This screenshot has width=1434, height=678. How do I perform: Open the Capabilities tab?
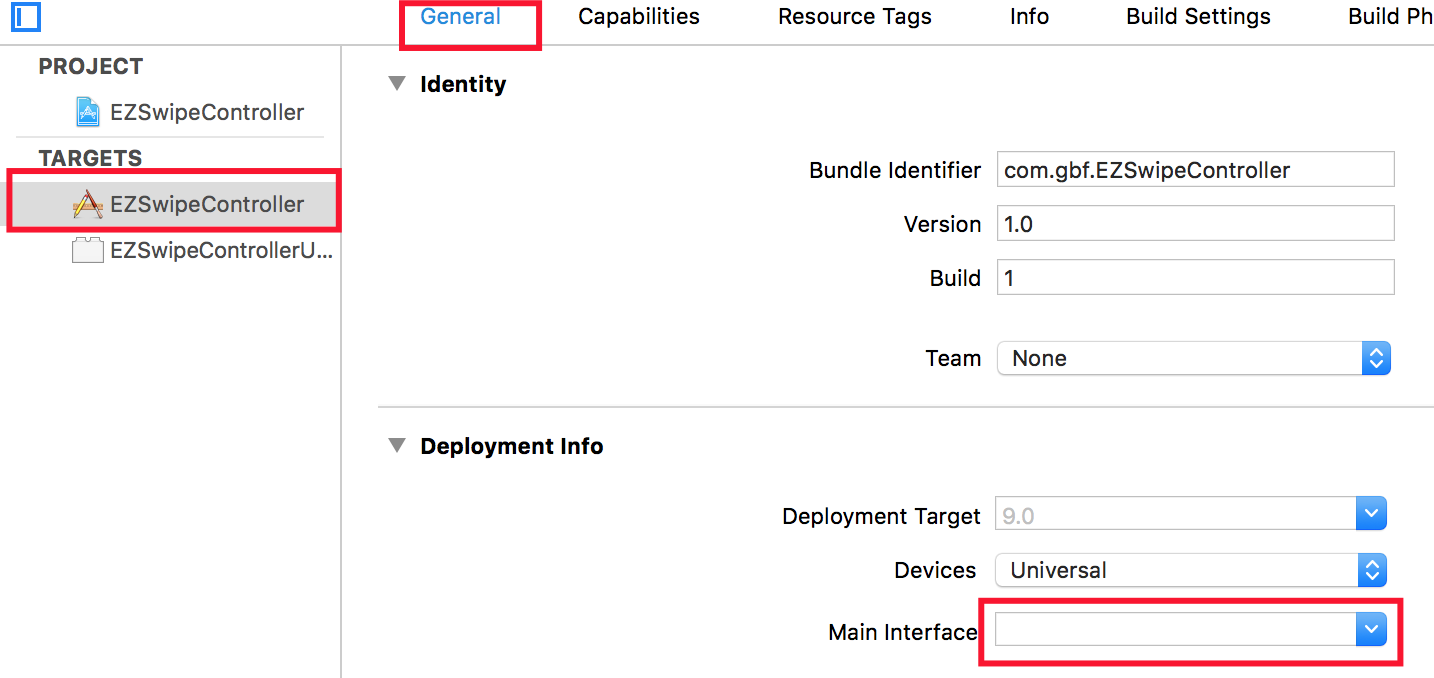(x=639, y=17)
